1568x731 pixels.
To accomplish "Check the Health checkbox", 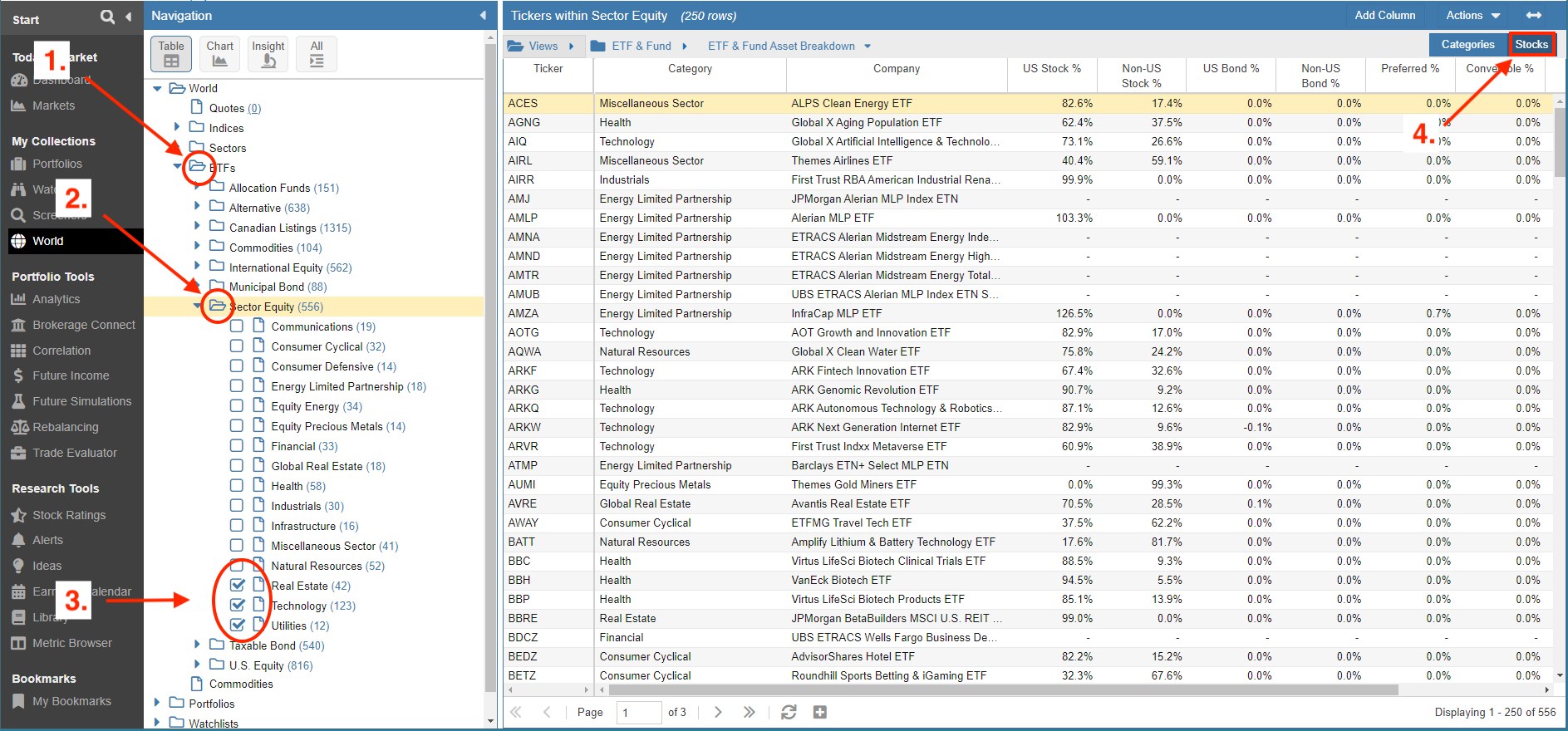I will click(x=237, y=486).
